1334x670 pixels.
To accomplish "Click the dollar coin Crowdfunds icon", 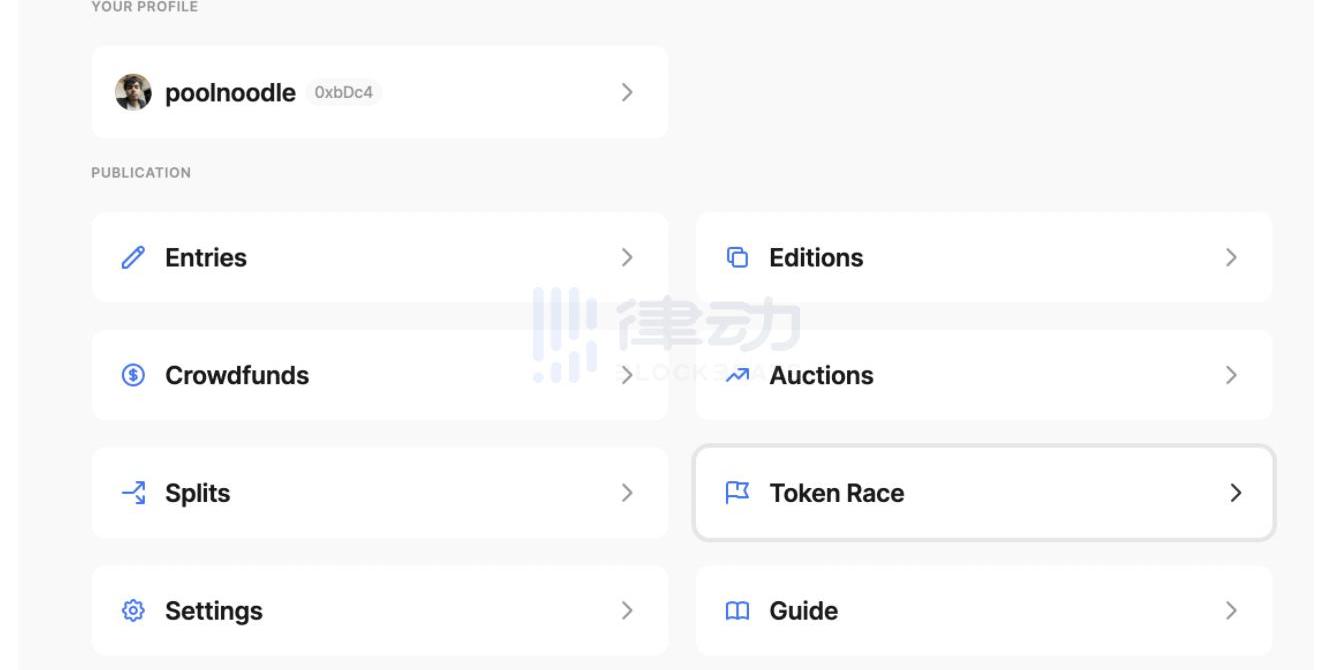I will coord(133,375).
